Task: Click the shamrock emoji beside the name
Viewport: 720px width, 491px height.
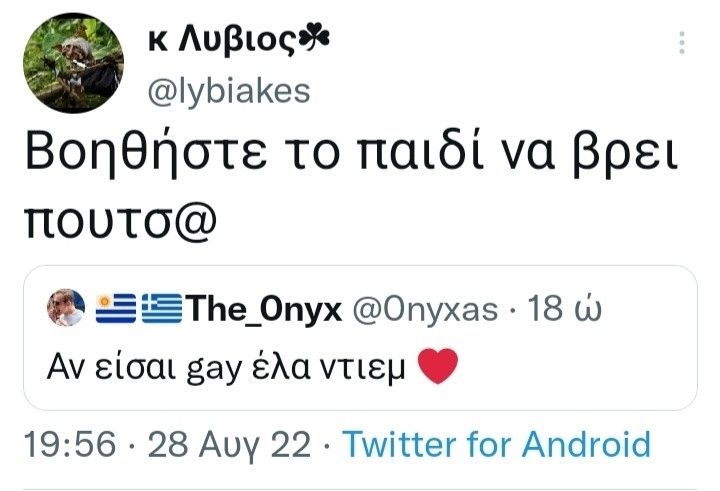Action: pyautogui.click(x=314, y=38)
